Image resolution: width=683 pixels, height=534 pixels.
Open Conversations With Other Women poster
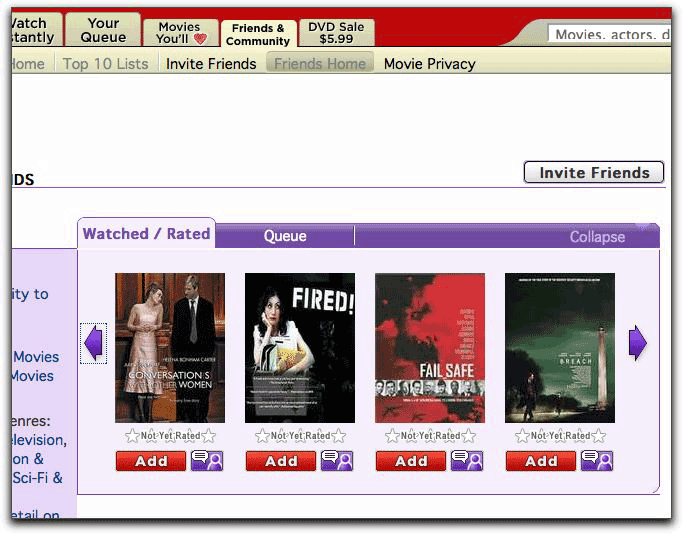click(170, 348)
